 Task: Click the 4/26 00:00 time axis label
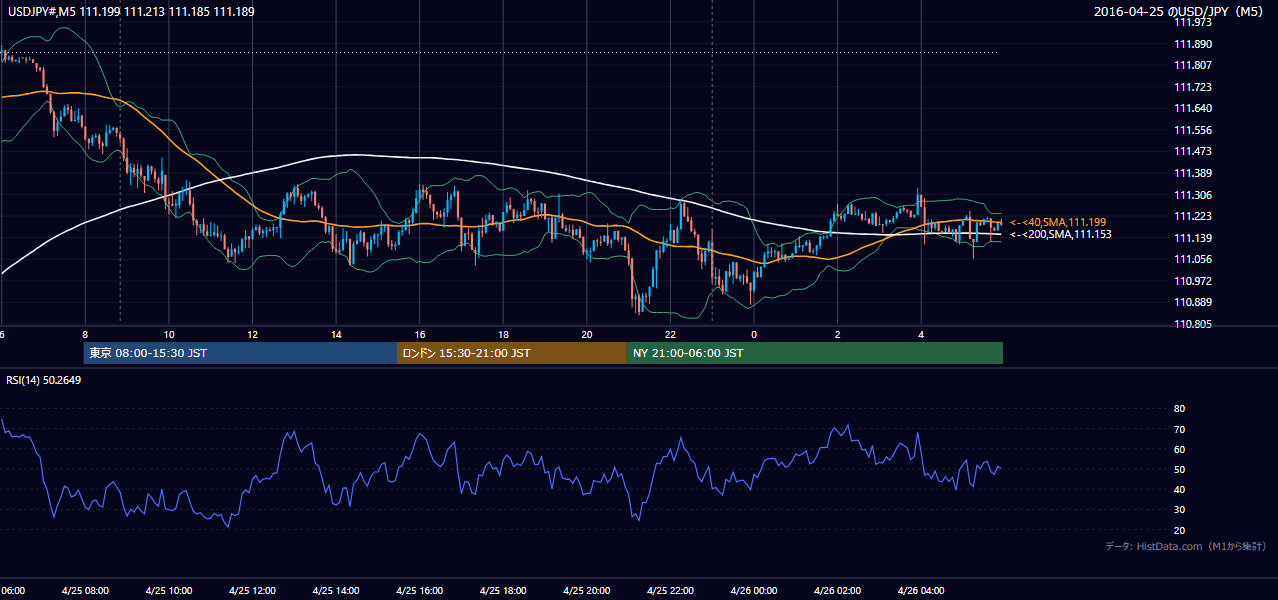(x=754, y=590)
